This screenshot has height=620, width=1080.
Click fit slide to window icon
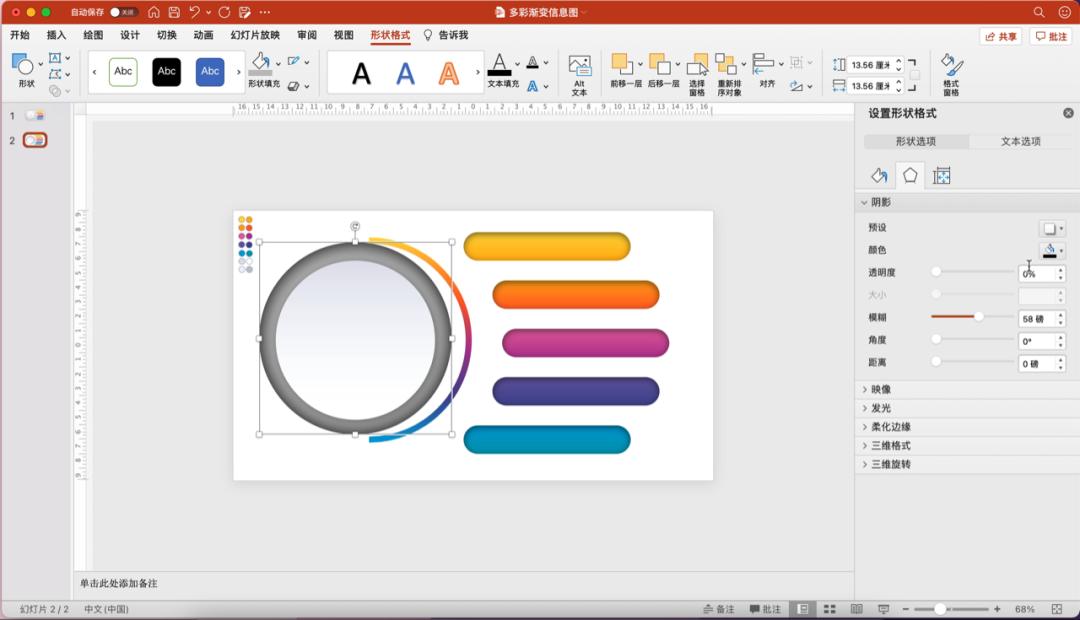tap(1057, 609)
